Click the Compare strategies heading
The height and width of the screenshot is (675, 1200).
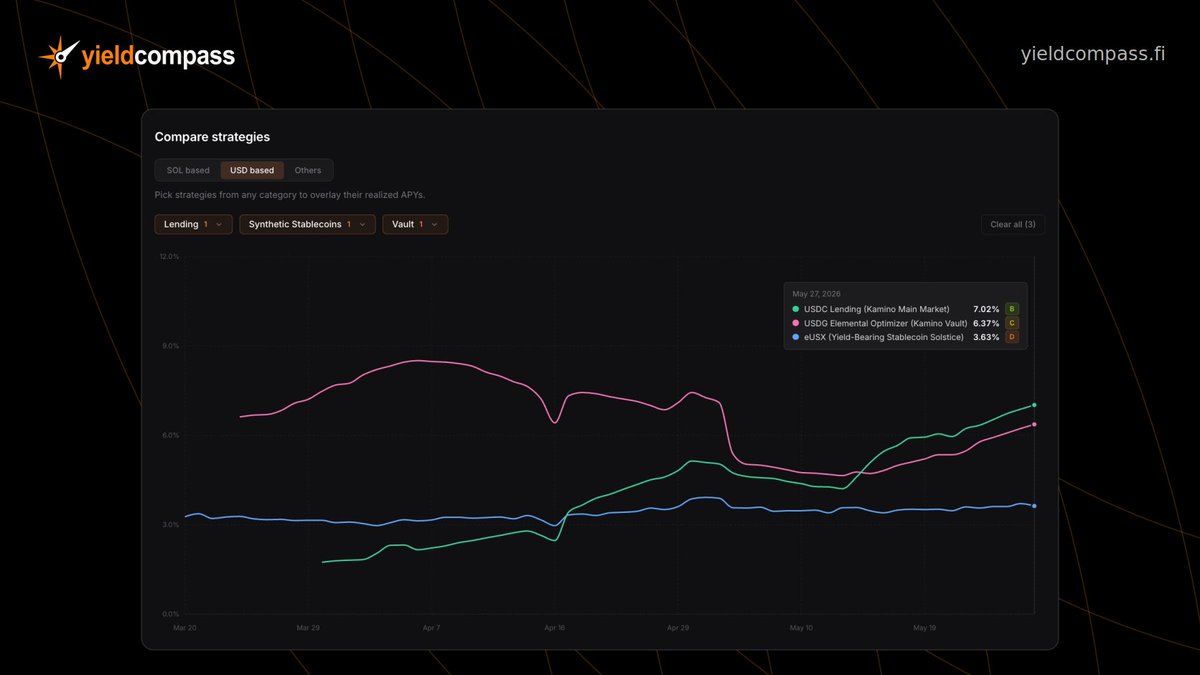click(212, 137)
